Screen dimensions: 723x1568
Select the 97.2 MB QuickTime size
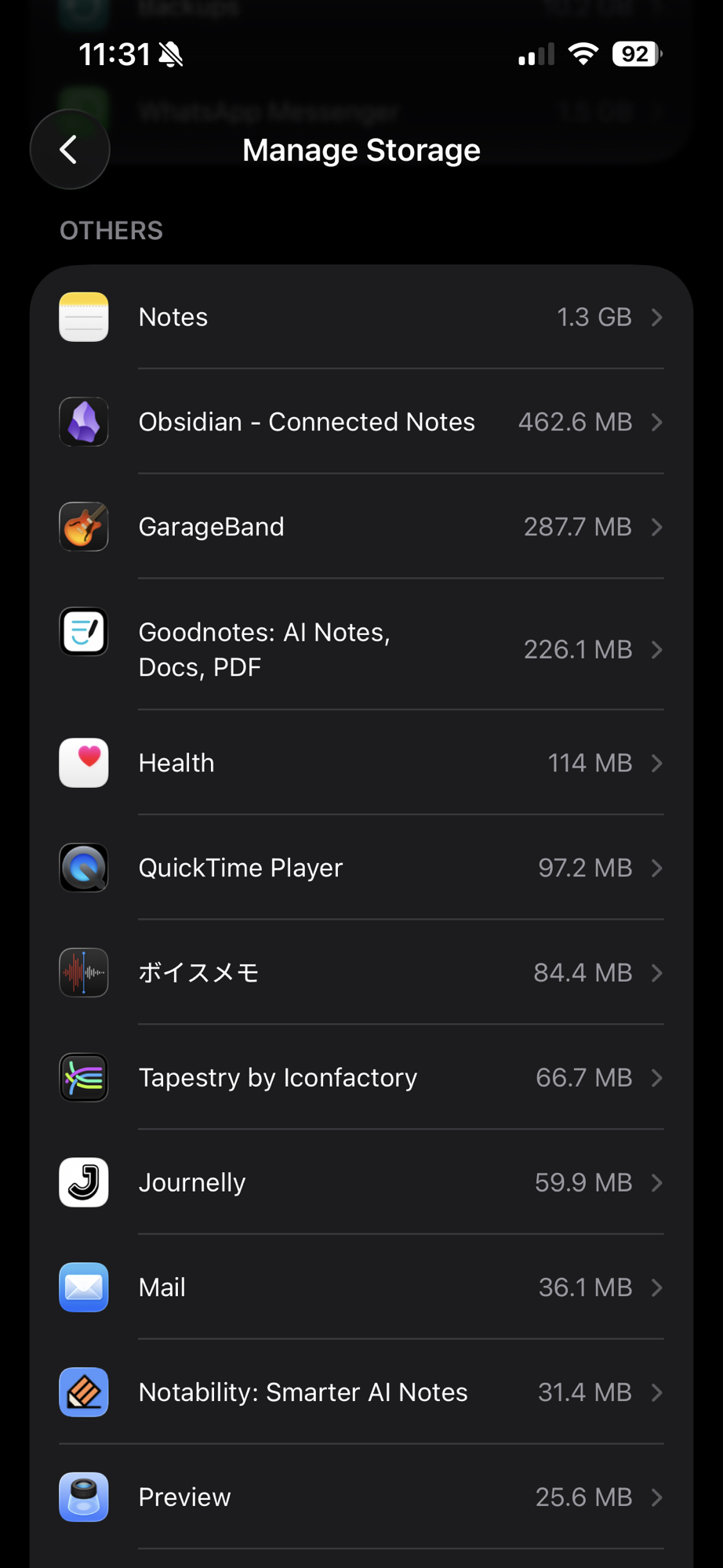coord(585,868)
